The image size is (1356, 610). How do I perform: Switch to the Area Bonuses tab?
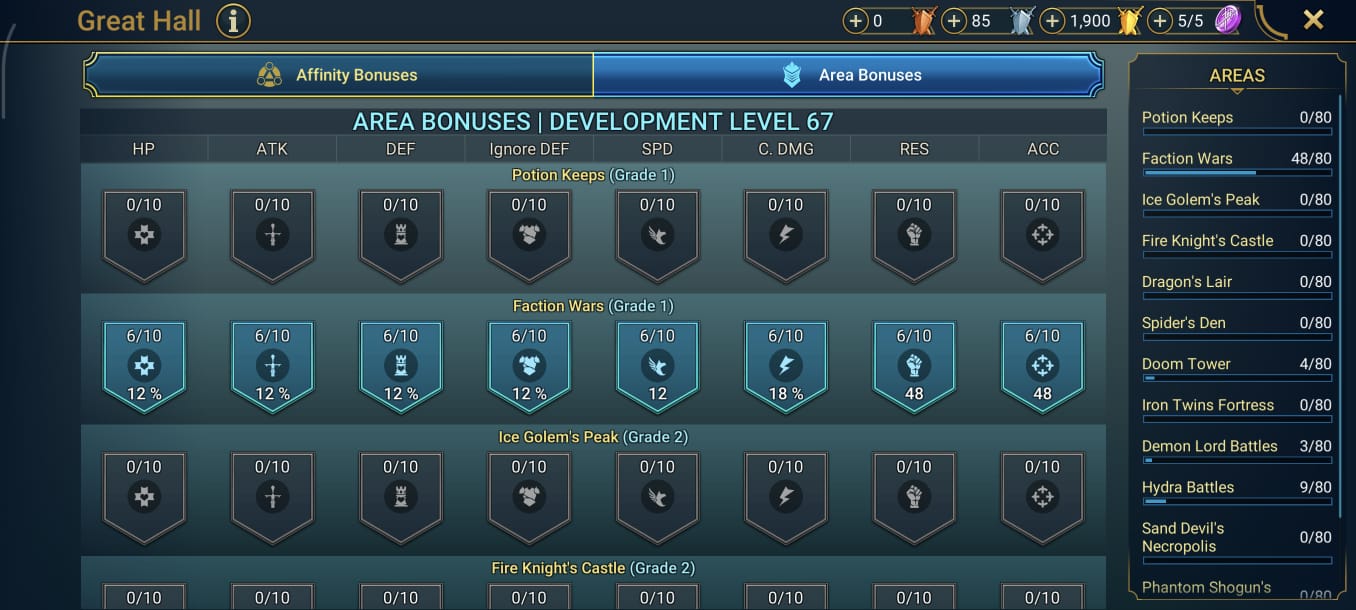(849, 75)
